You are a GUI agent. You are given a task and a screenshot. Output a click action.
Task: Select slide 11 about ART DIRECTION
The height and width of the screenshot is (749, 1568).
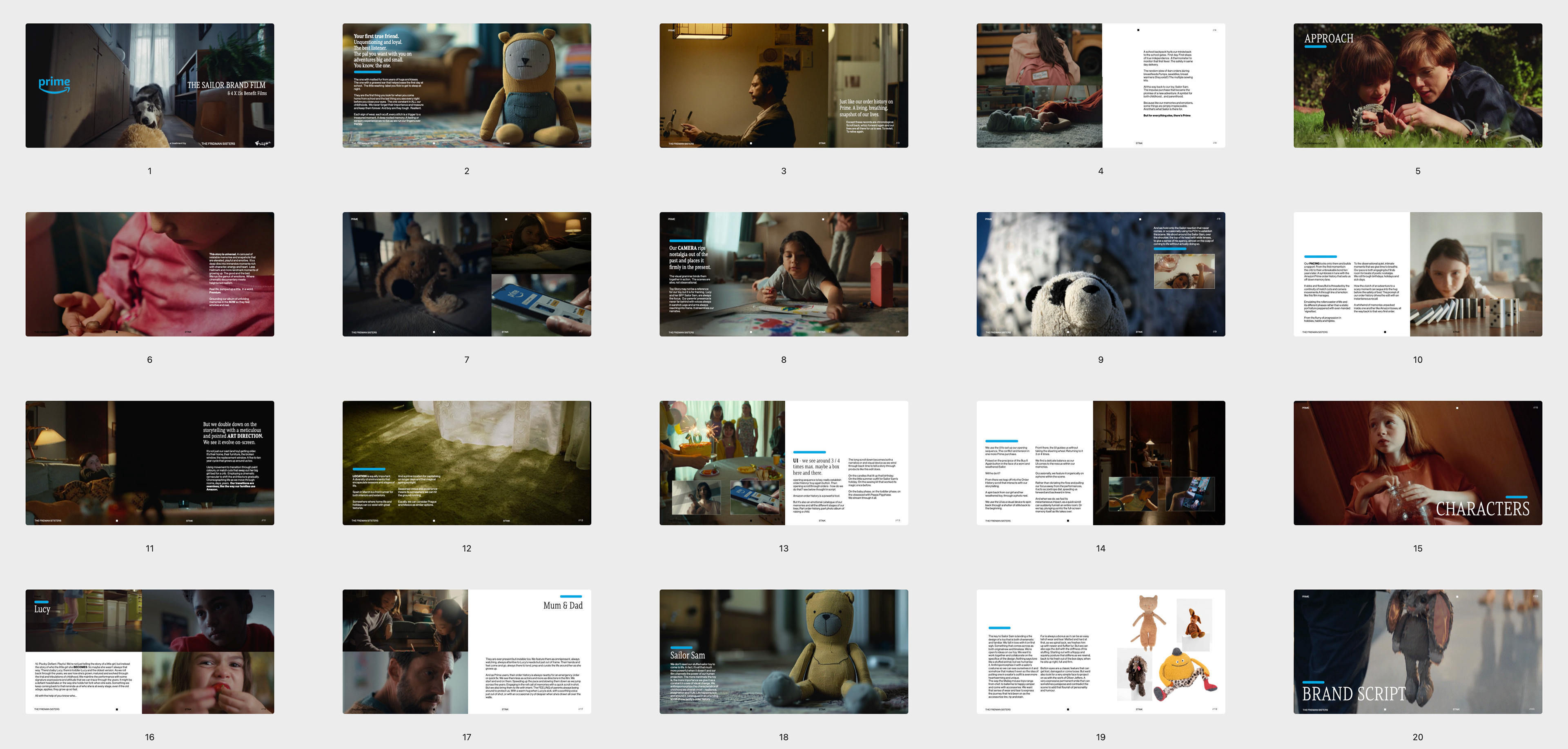(x=150, y=463)
